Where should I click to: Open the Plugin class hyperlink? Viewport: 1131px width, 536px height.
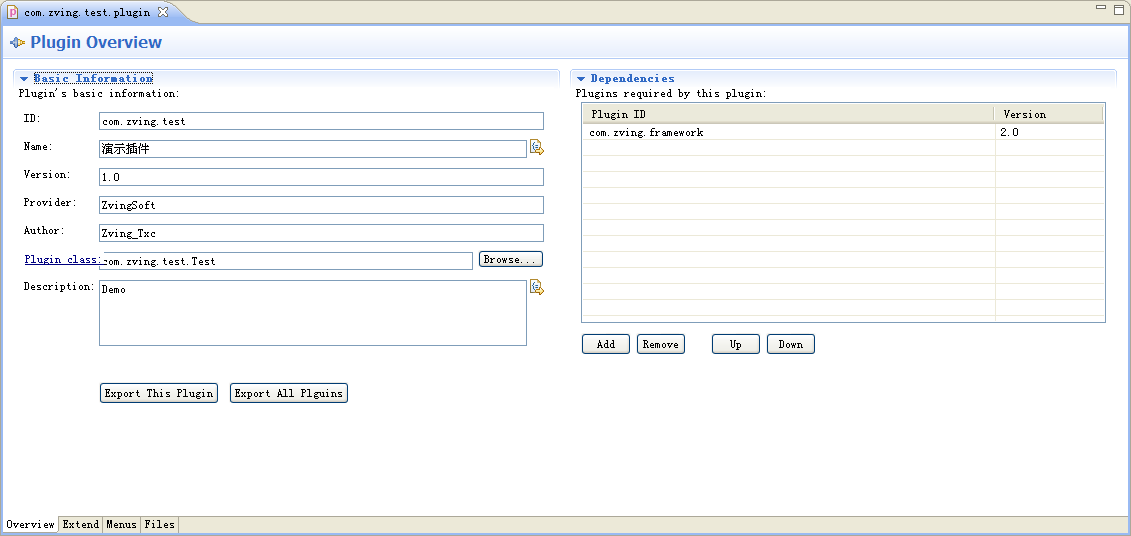click(x=61, y=260)
